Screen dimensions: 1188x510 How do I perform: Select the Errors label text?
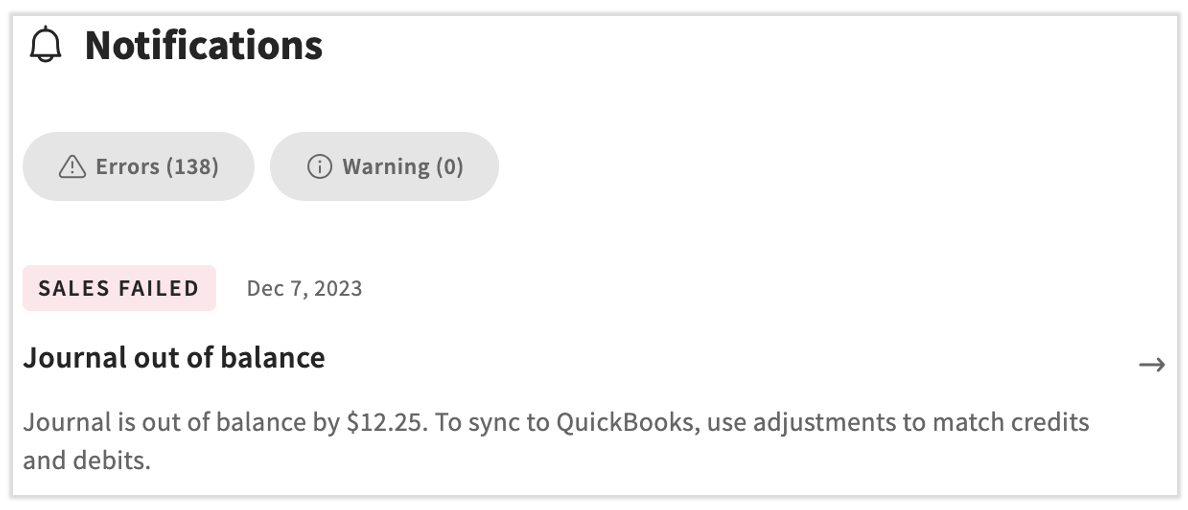(x=127, y=166)
